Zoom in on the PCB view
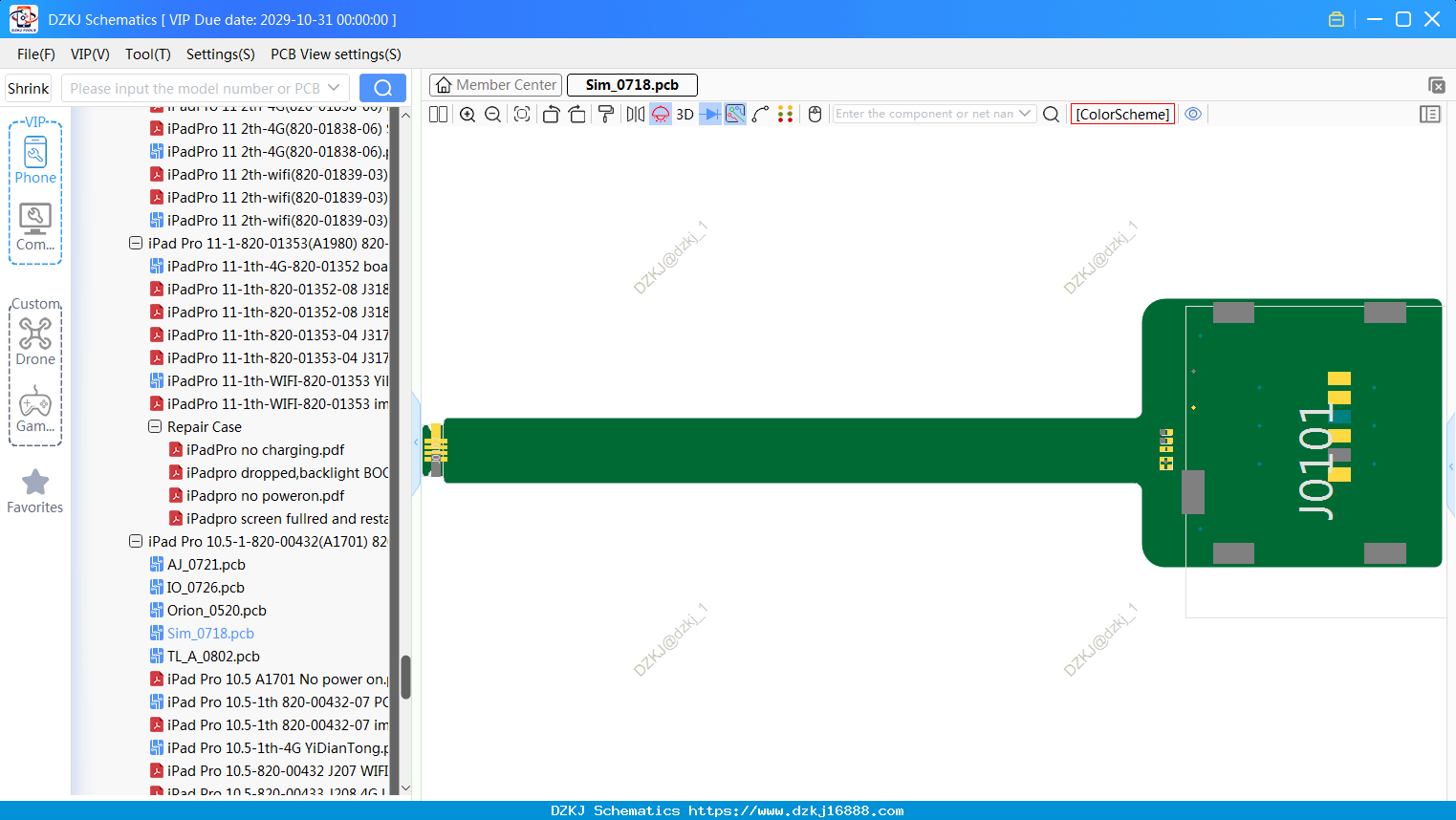This screenshot has width=1456, height=820. coord(467,114)
